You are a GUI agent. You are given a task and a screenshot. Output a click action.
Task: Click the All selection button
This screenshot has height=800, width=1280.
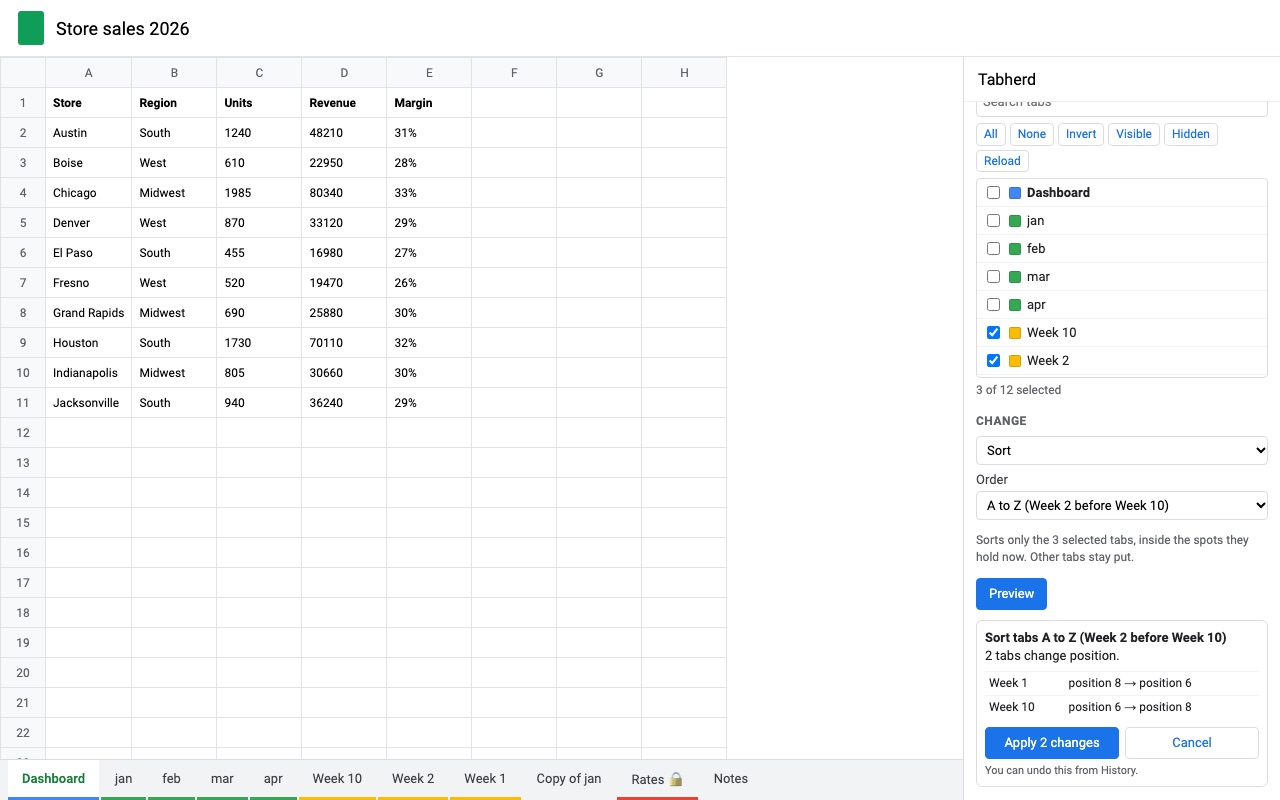tap(991, 134)
